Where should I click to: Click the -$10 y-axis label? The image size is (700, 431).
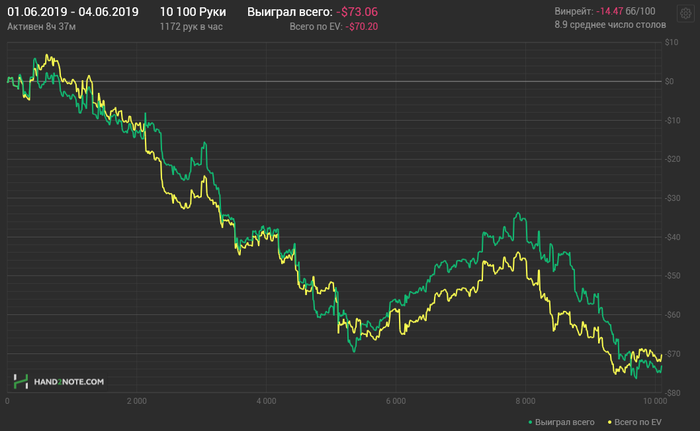click(x=673, y=121)
